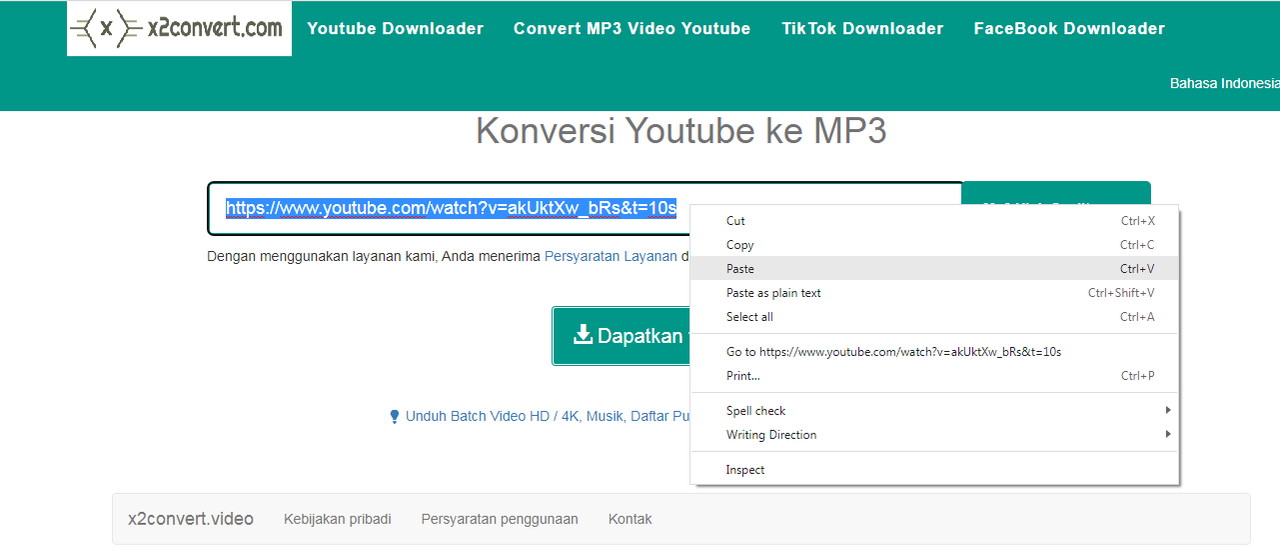Choose Inspect from context menu
This screenshot has height=549, width=1280.
click(x=935, y=470)
